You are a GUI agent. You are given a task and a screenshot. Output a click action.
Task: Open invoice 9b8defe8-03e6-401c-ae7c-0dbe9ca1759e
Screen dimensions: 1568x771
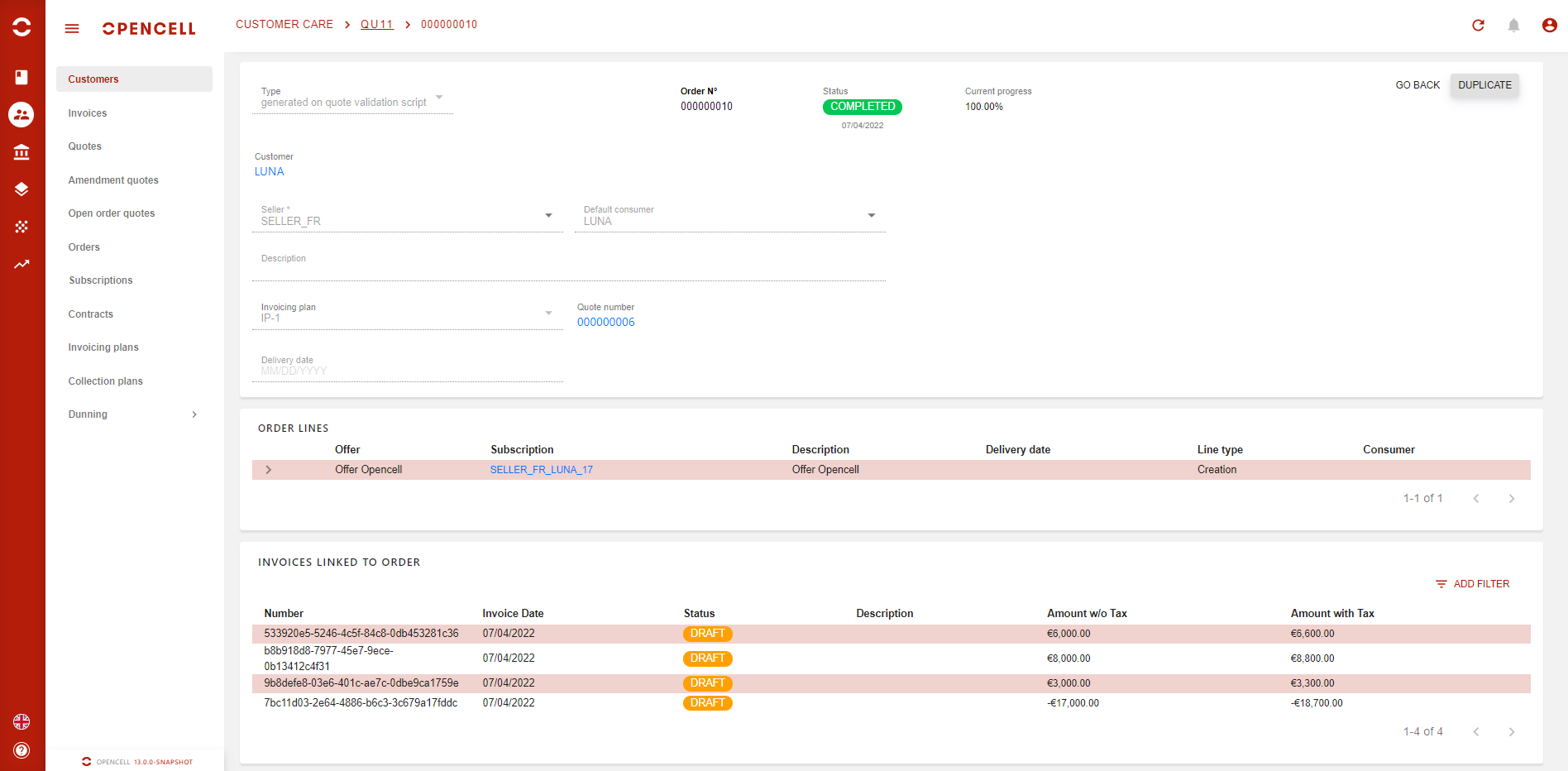coord(361,683)
